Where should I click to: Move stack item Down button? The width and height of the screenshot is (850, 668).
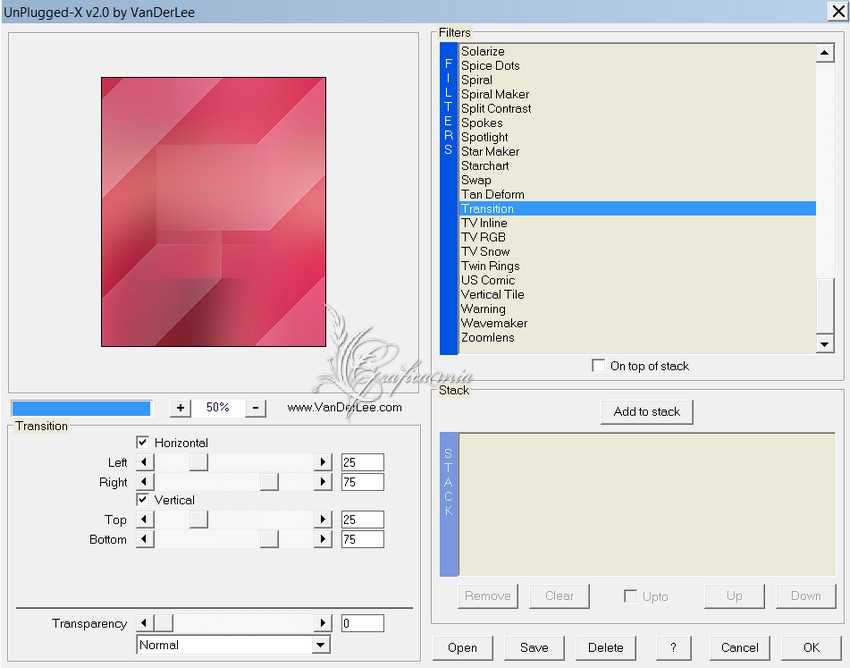(x=806, y=596)
